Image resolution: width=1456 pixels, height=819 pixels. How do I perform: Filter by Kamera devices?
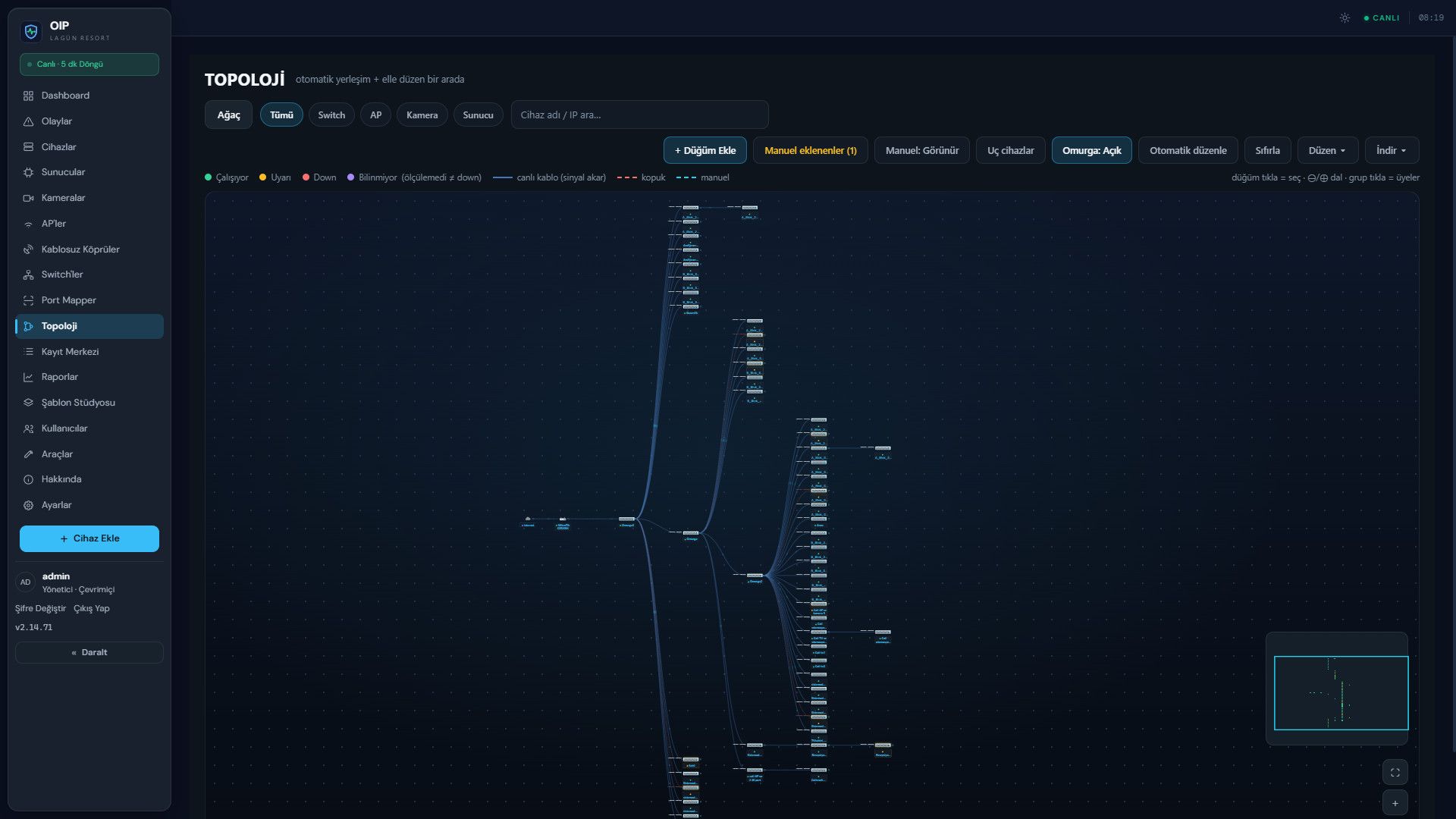422,115
